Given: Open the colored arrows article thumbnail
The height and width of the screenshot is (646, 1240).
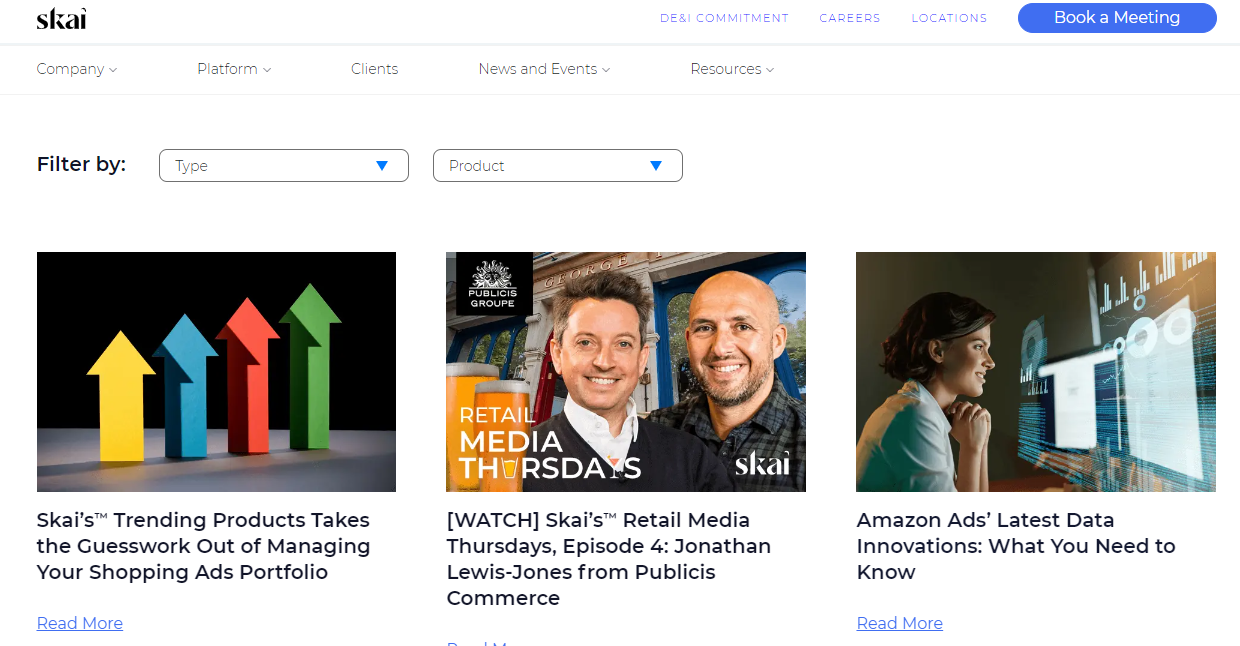Looking at the screenshot, I should pyautogui.click(x=216, y=371).
